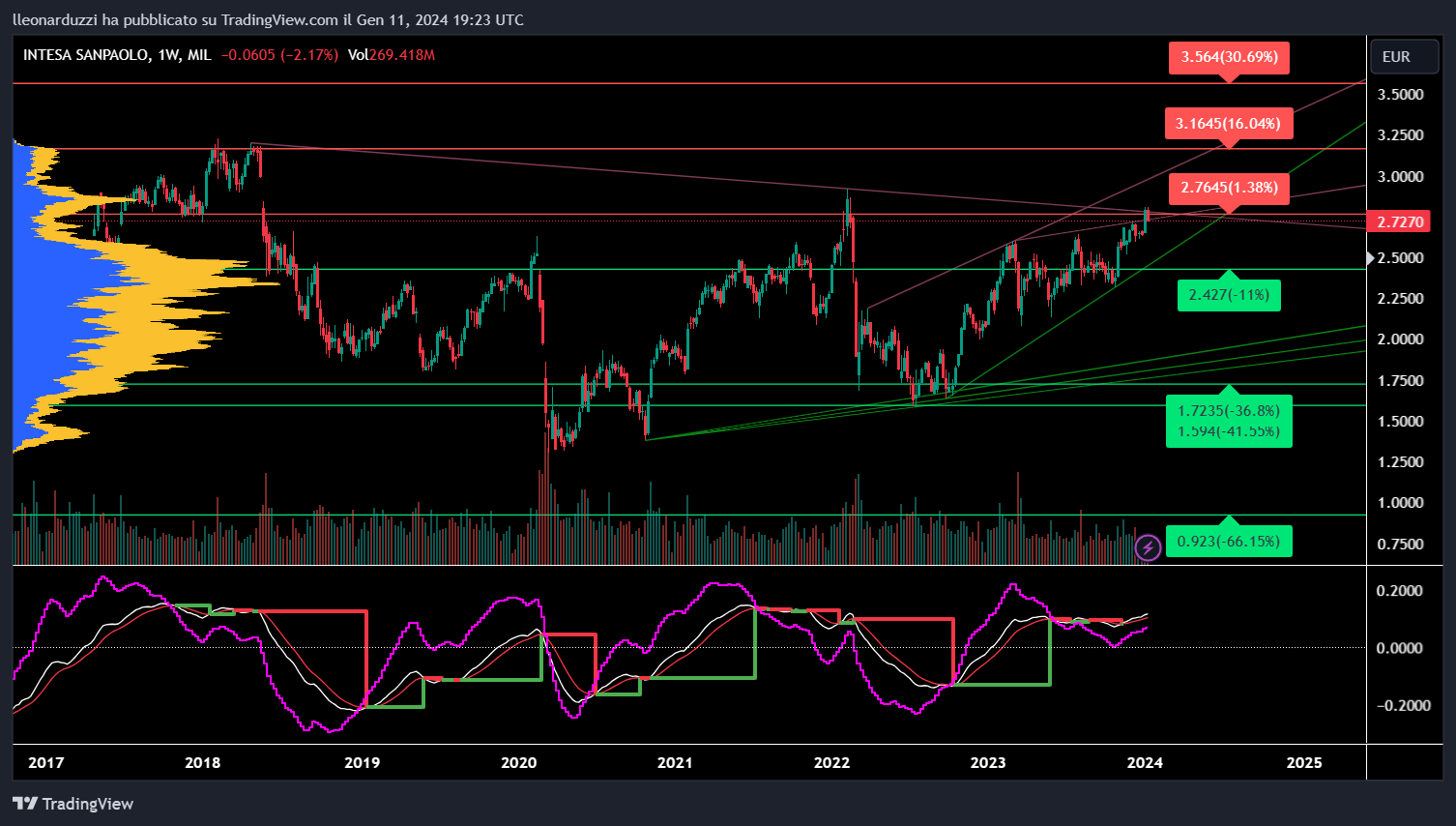Click the 0.2000 oscillator axis label
This screenshot has width=1456, height=826.
click(x=1400, y=591)
